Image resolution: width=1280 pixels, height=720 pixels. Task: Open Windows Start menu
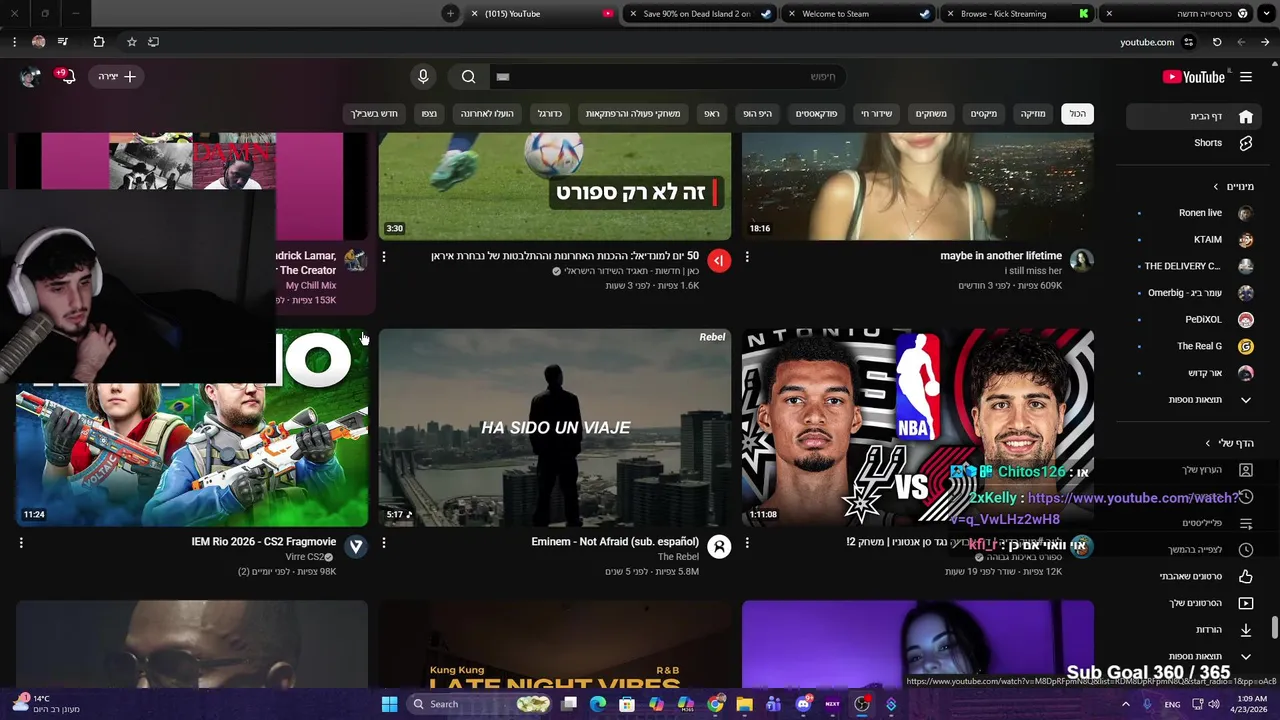pyautogui.click(x=390, y=704)
